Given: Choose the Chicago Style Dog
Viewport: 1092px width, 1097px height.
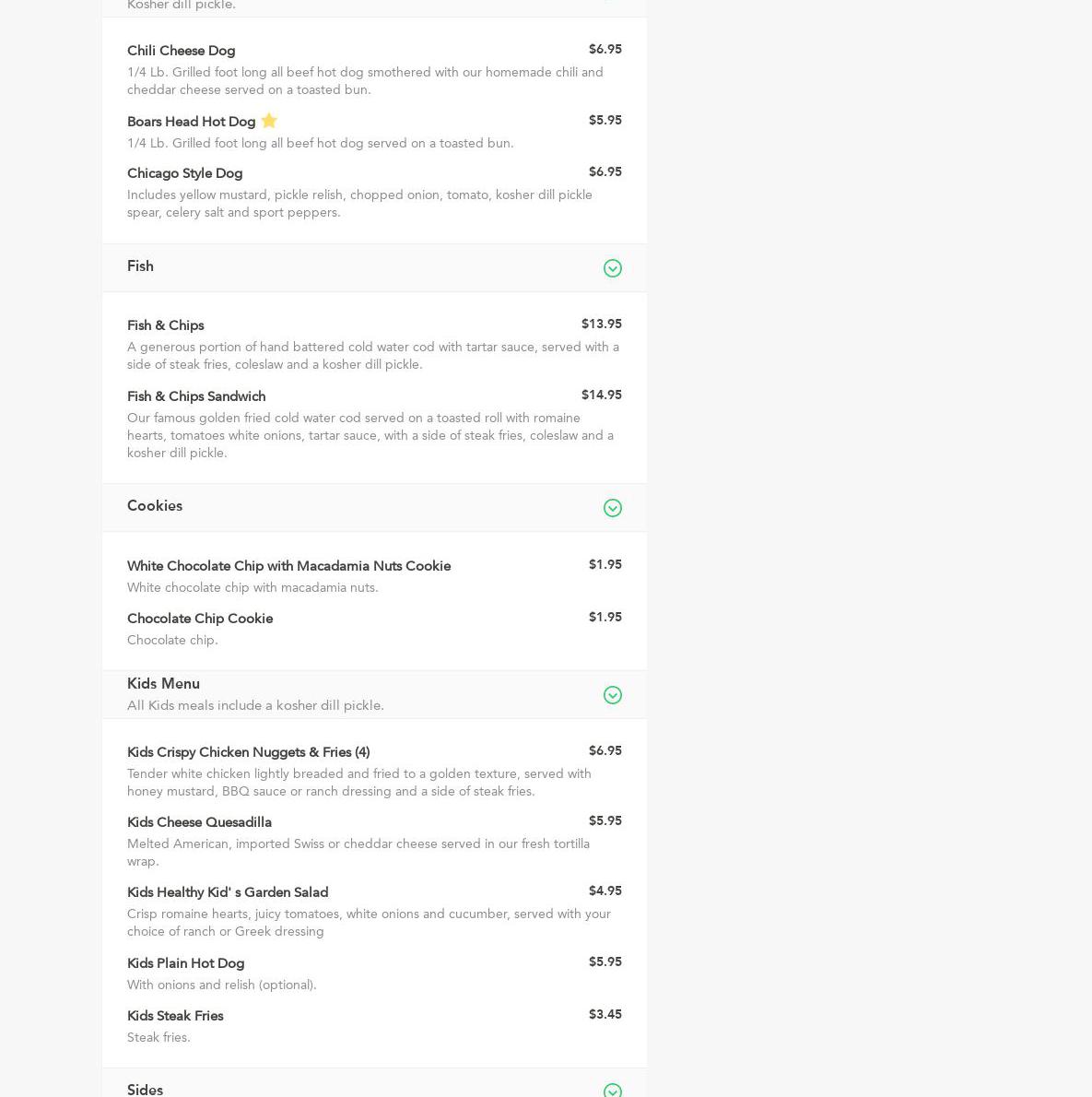Looking at the screenshot, I should point(184,173).
